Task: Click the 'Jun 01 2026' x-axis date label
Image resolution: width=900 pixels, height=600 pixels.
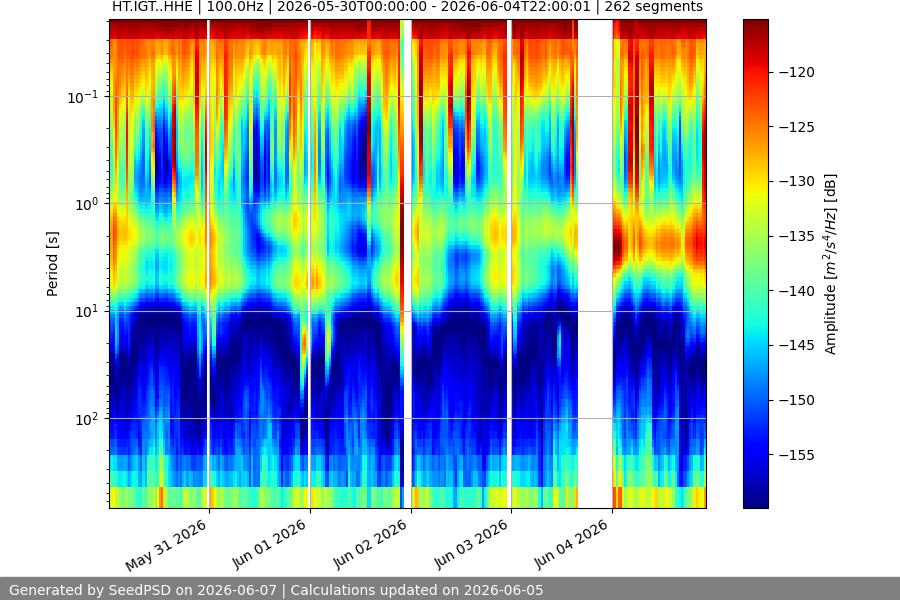Action: (x=269, y=544)
